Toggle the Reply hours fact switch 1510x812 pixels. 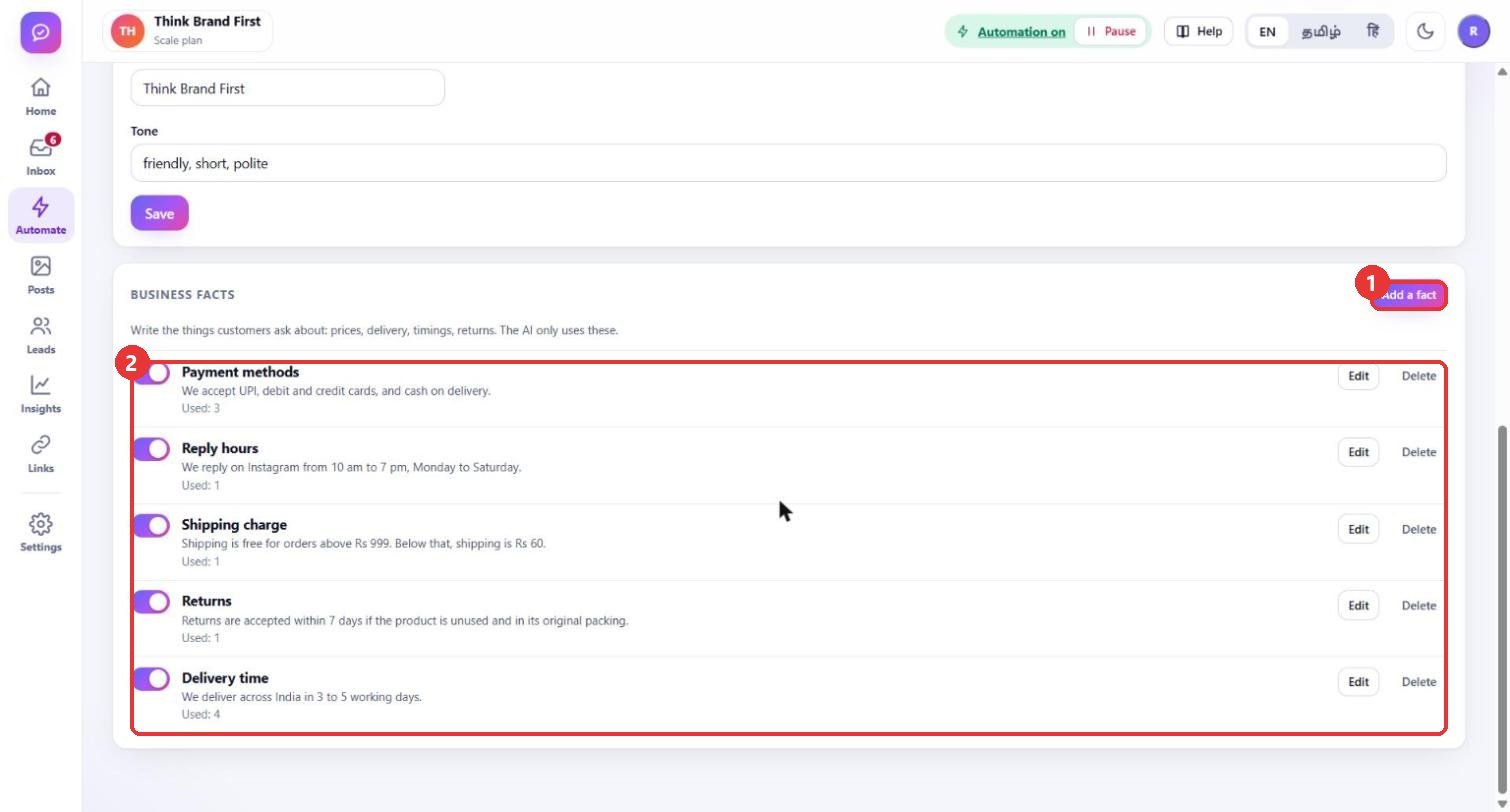(x=151, y=449)
